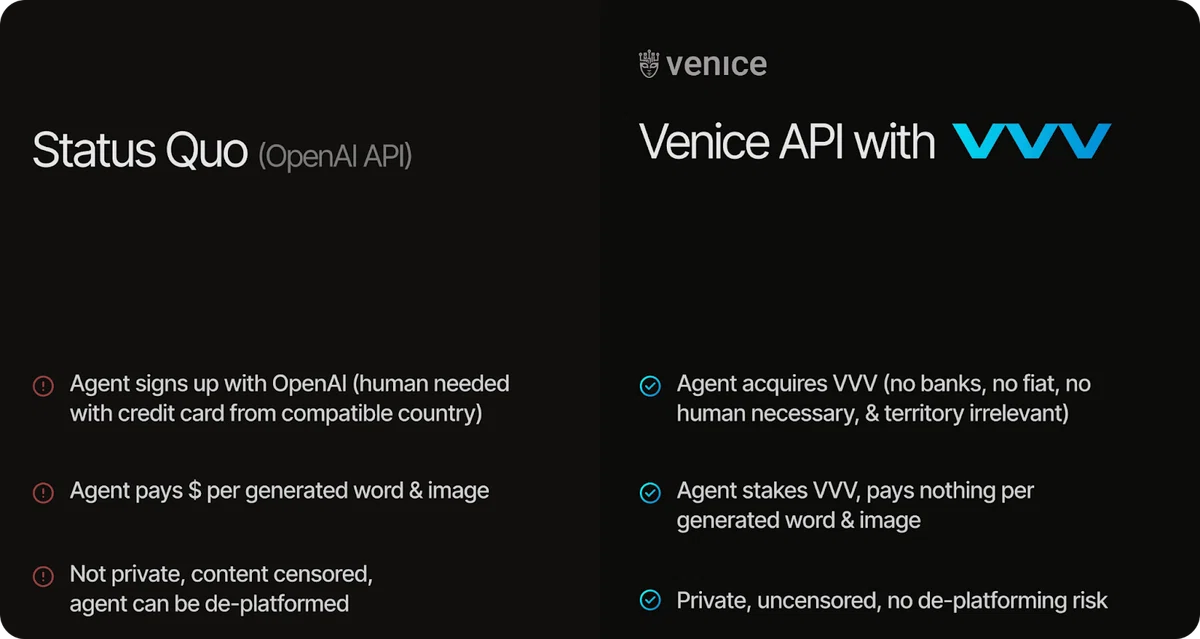
Task: Click warning icon beside 'Not private, content censored'
Action: point(43,576)
